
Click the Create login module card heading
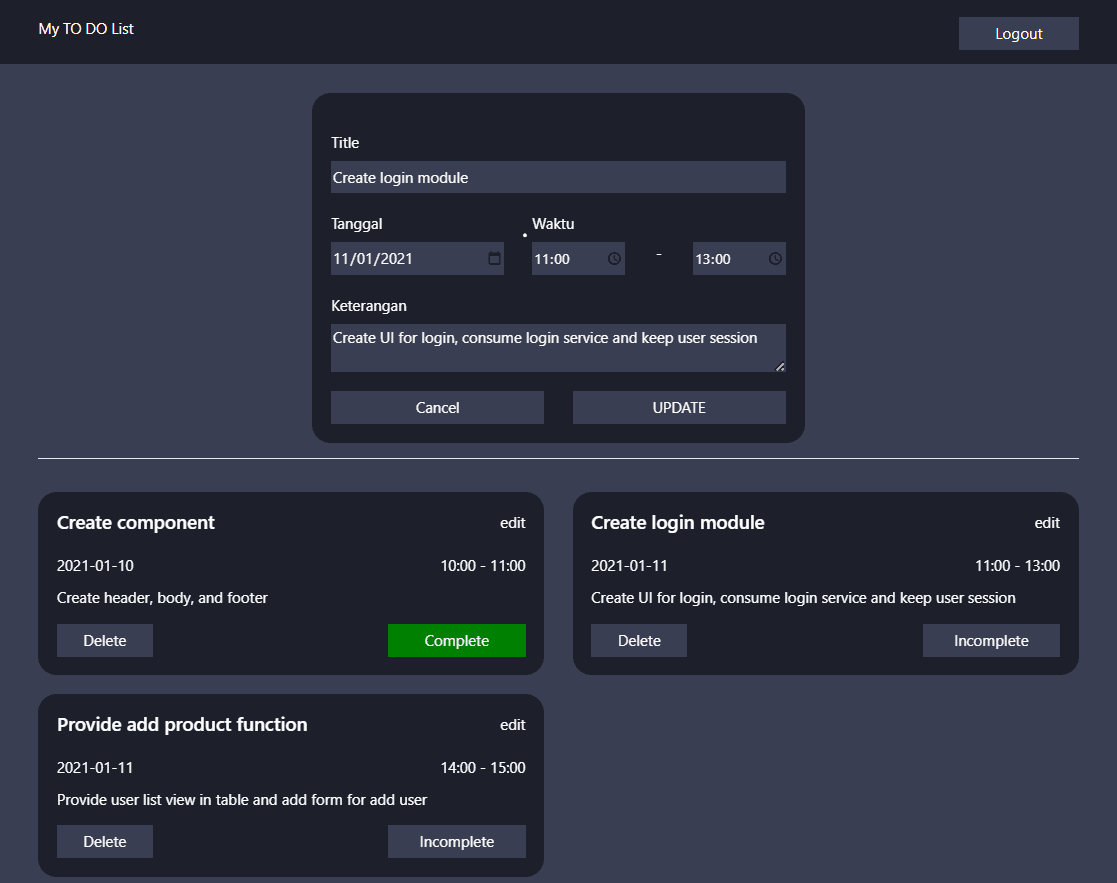tap(677, 523)
